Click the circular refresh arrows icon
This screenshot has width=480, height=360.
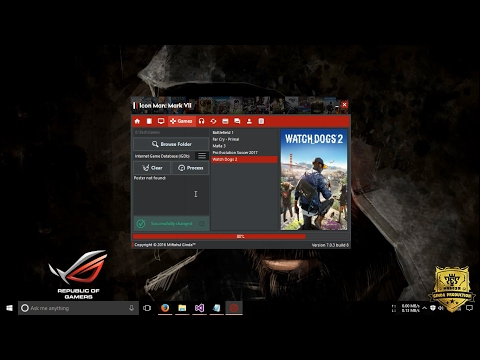(x=213, y=121)
